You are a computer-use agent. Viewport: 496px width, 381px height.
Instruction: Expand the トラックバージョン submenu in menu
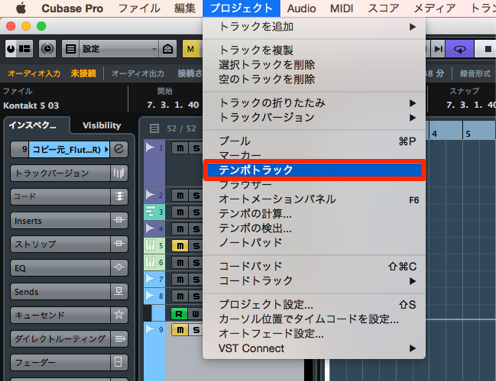coord(314,117)
